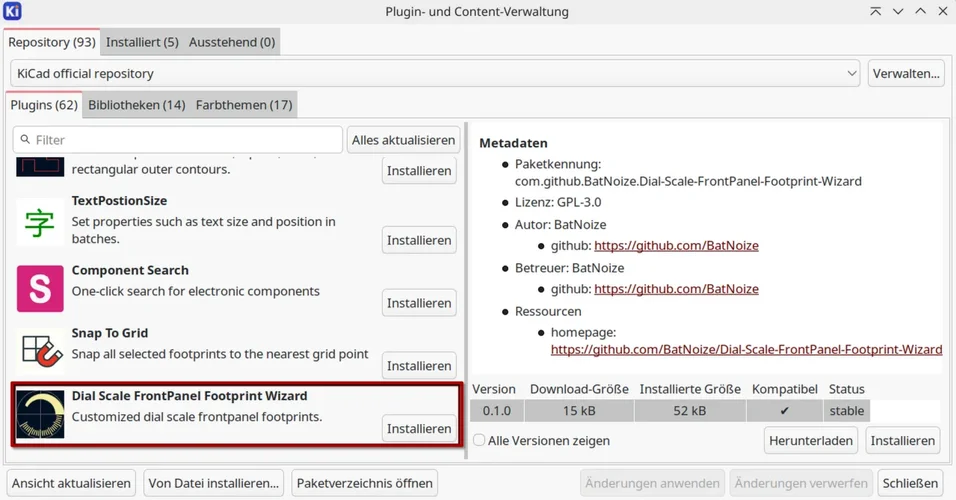Click the TextPostionSize plugin icon
Viewport: 956px width, 500px height.
(x=40, y=222)
